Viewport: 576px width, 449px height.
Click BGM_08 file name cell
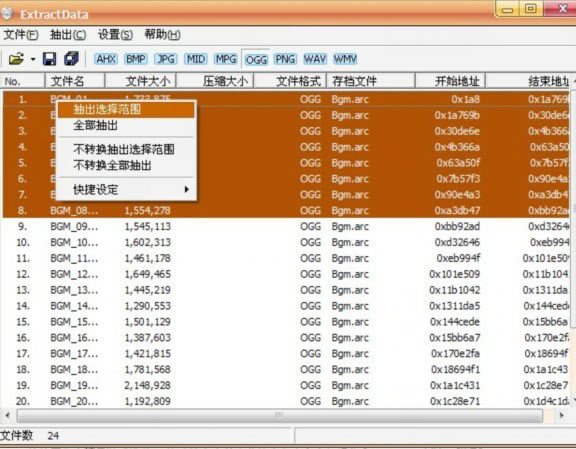[x=74, y=211]
